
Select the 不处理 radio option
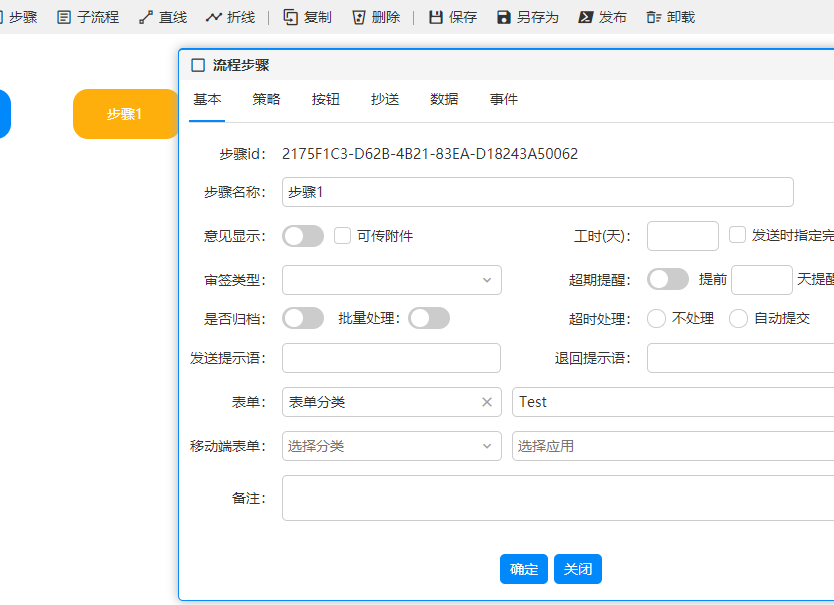point(656,318)
